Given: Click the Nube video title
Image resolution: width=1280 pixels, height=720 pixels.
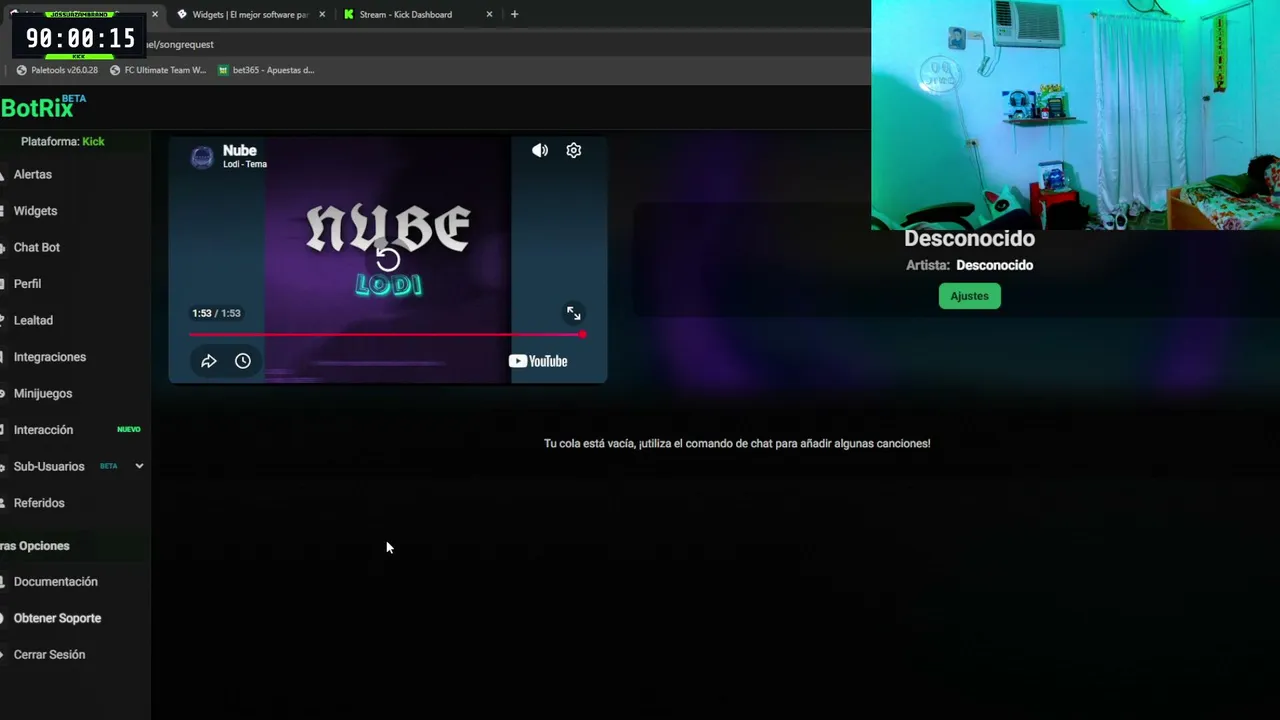Looking at the screenshot, I should 240,150.
